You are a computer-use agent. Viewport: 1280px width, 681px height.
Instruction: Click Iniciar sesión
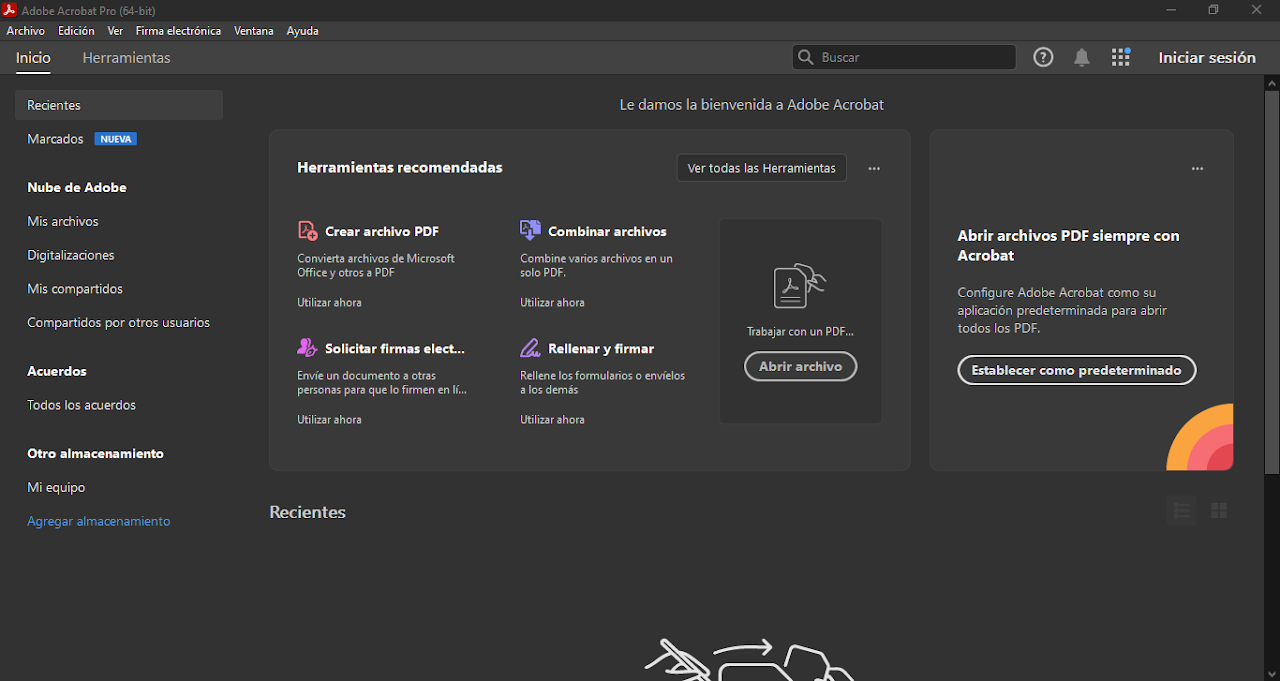point(1207,58)
